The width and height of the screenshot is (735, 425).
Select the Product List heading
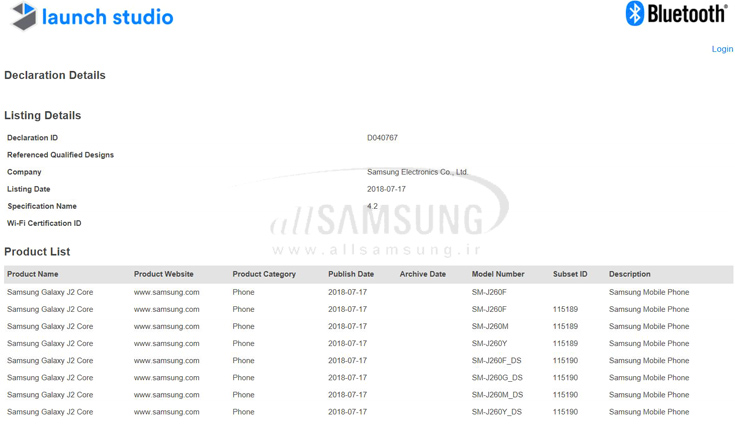click(x=37, y=252)
